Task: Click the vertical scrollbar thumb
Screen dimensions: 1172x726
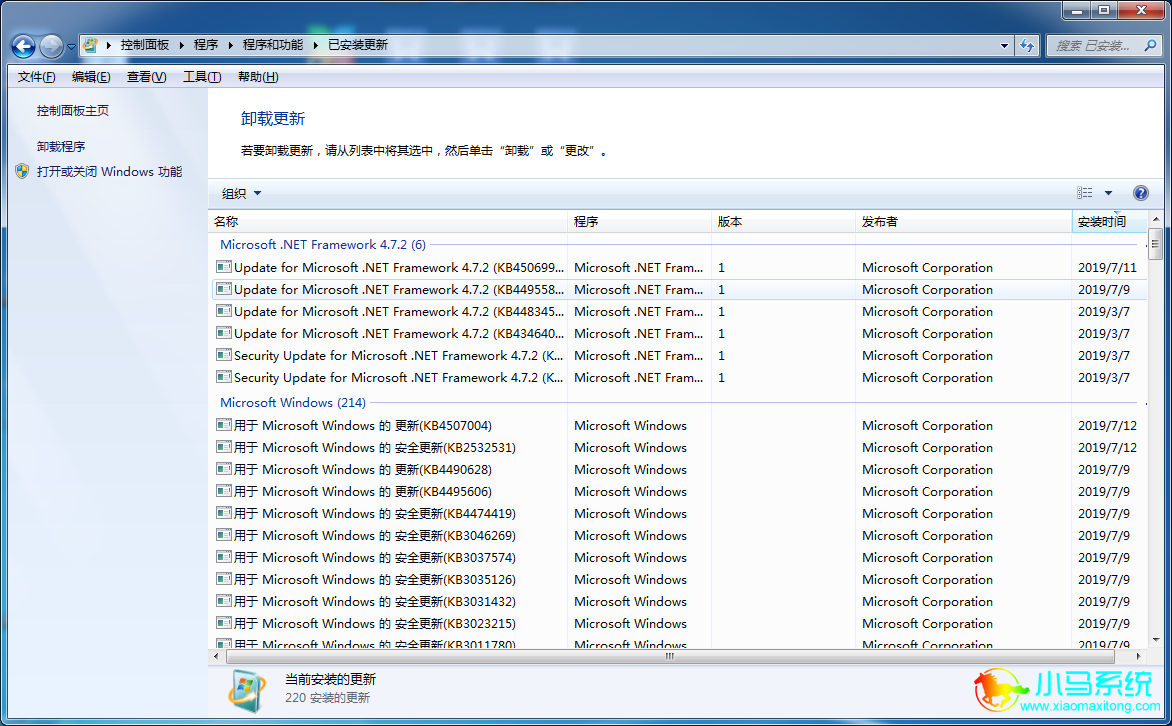Action: 1156,244
